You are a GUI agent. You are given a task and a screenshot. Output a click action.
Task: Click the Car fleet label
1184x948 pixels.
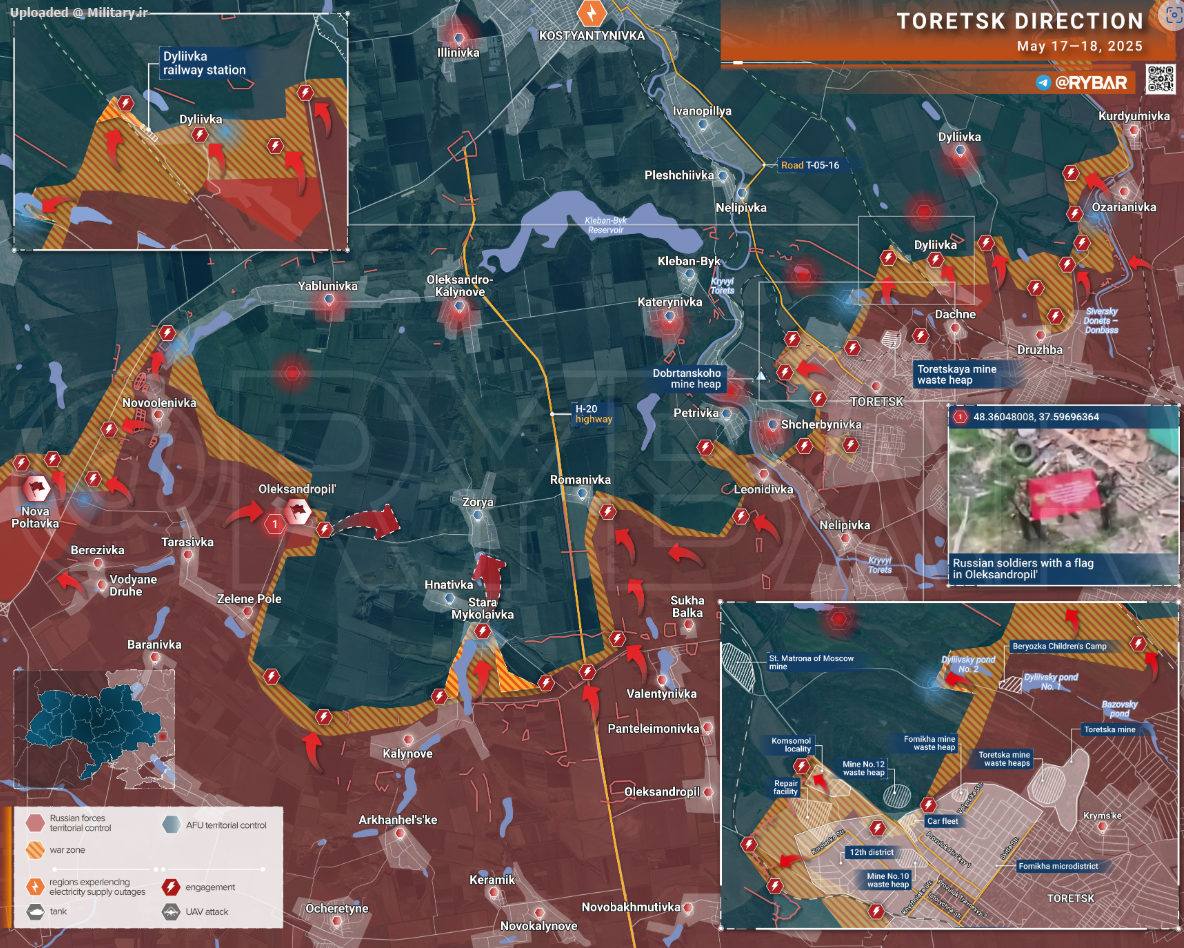[942, 820]
